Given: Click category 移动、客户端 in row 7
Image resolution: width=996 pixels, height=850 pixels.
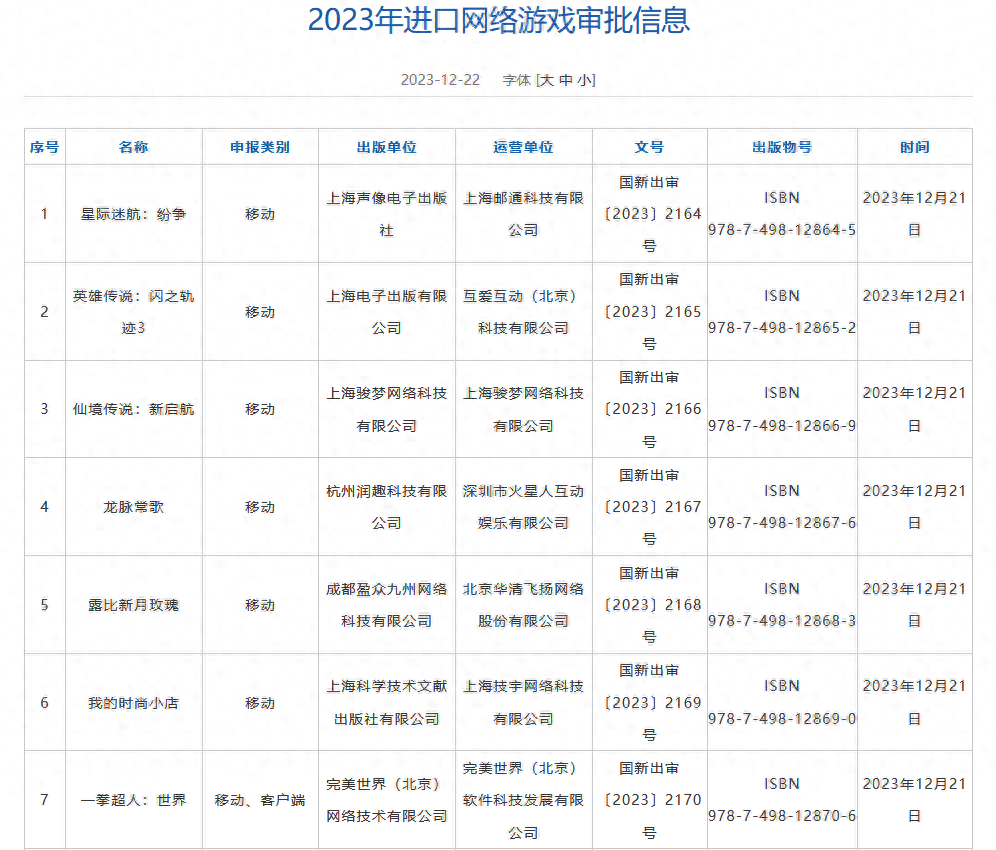Looking at the screenshot, I should coord(260,800).
